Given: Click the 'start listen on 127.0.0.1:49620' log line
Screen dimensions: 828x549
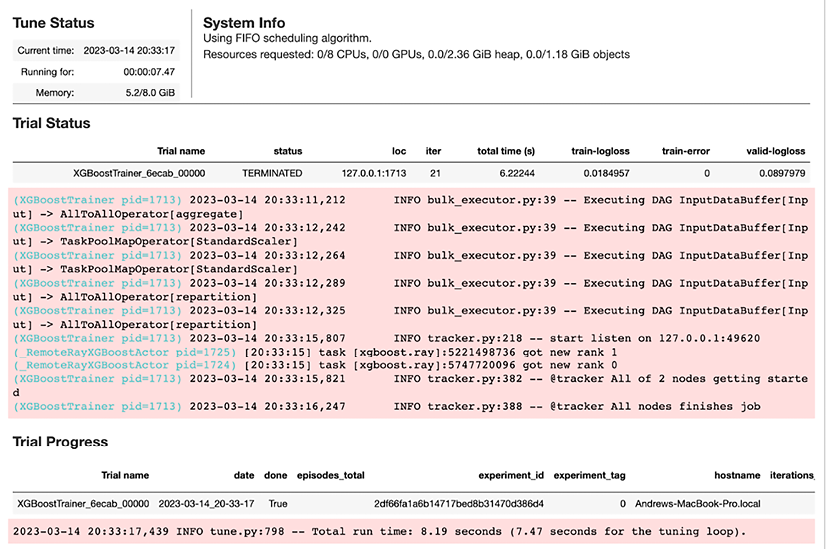Looking at the screenshot, I should [x=387, y=338].
